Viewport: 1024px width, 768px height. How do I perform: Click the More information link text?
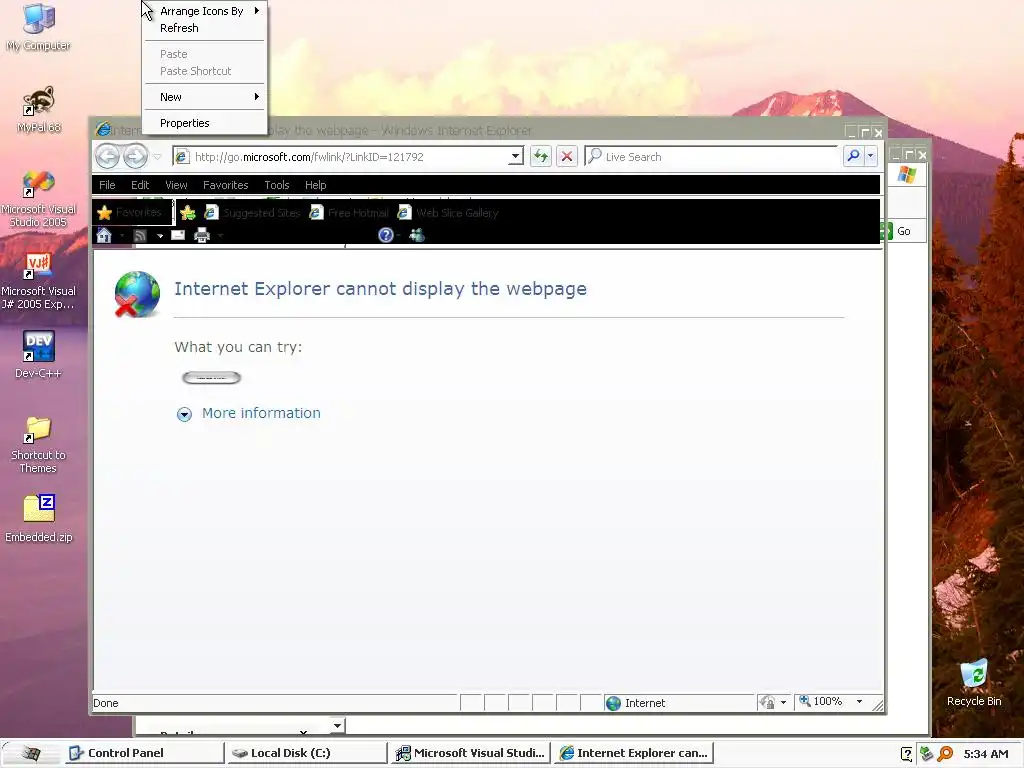pyautogui.click(x=261, y=413)
